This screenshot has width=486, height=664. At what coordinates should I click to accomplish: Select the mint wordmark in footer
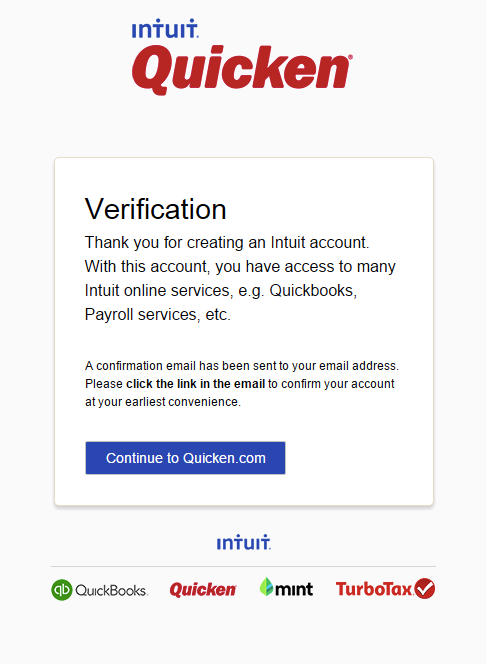point(294,589)
